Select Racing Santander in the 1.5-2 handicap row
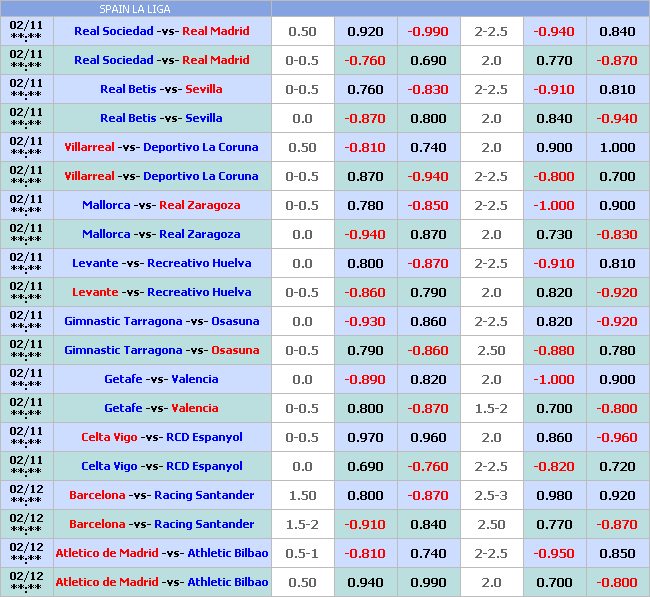Viewport: 650px width, 597px height. tap(204, 524)
